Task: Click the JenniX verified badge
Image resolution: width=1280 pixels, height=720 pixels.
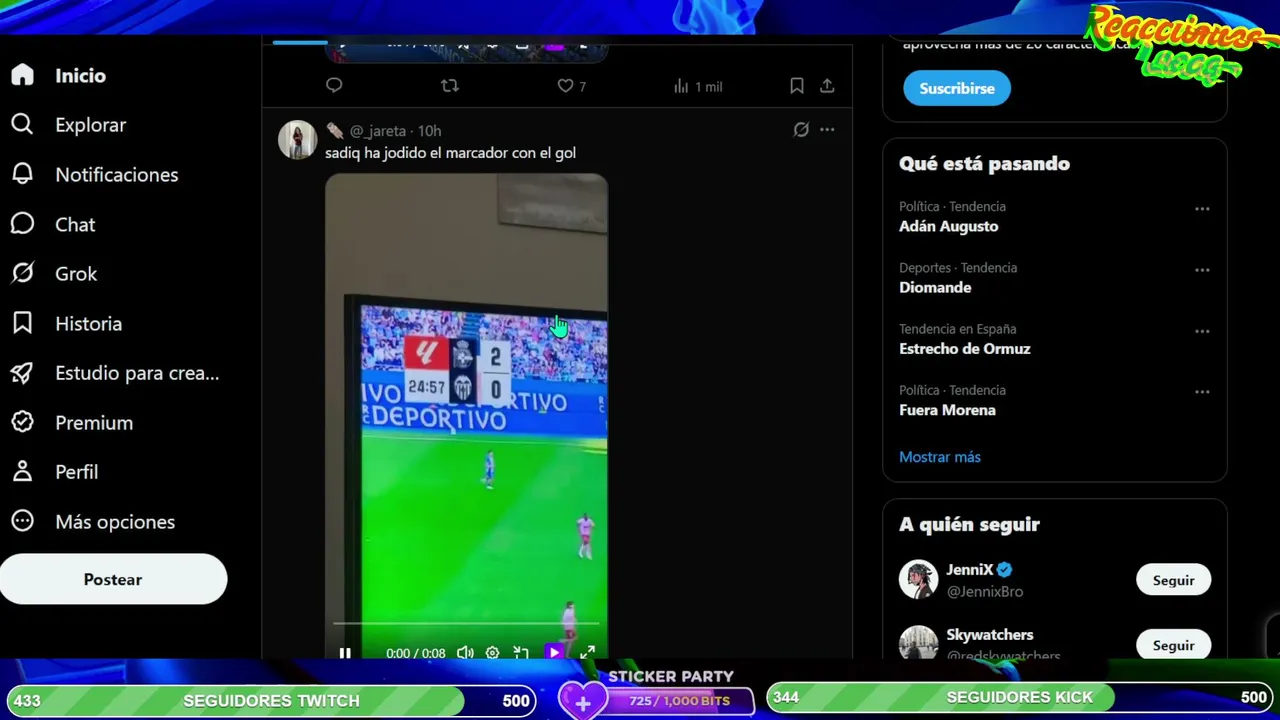Action: [1005, 570]
